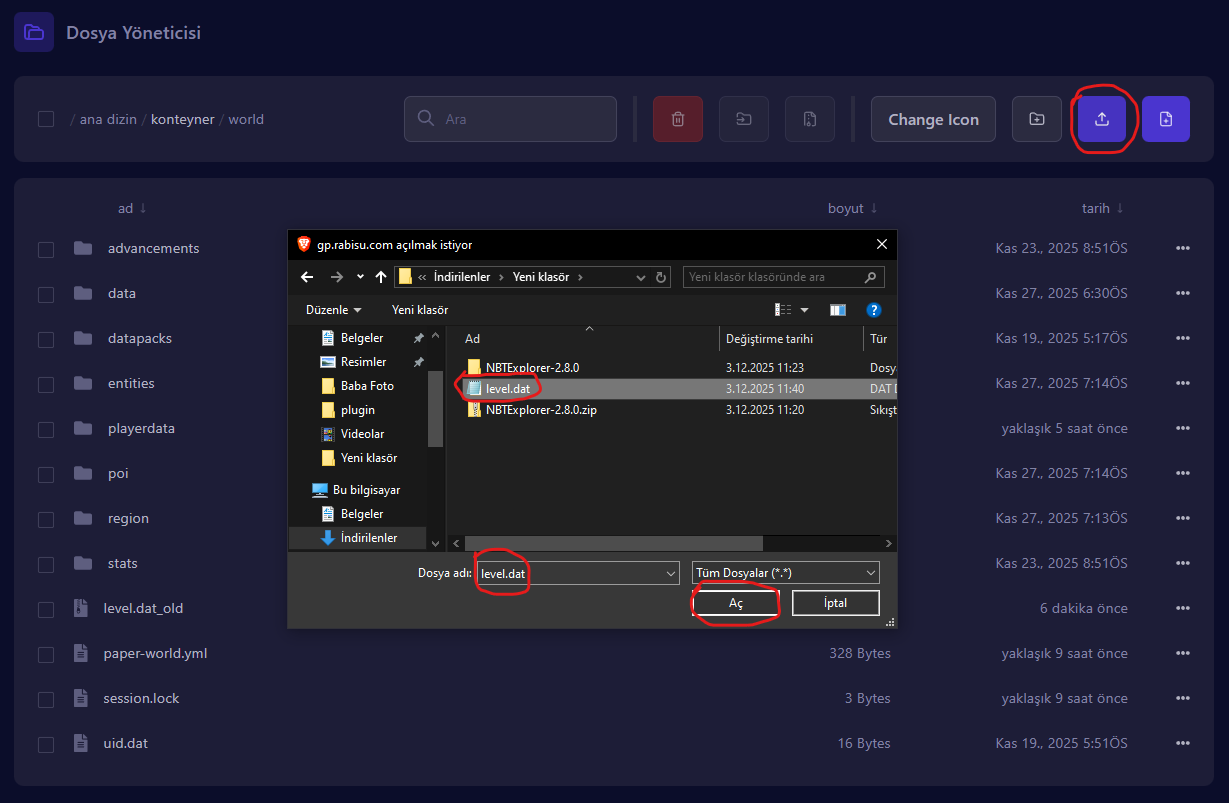Click the up-directory arrow in dialog

381,277
